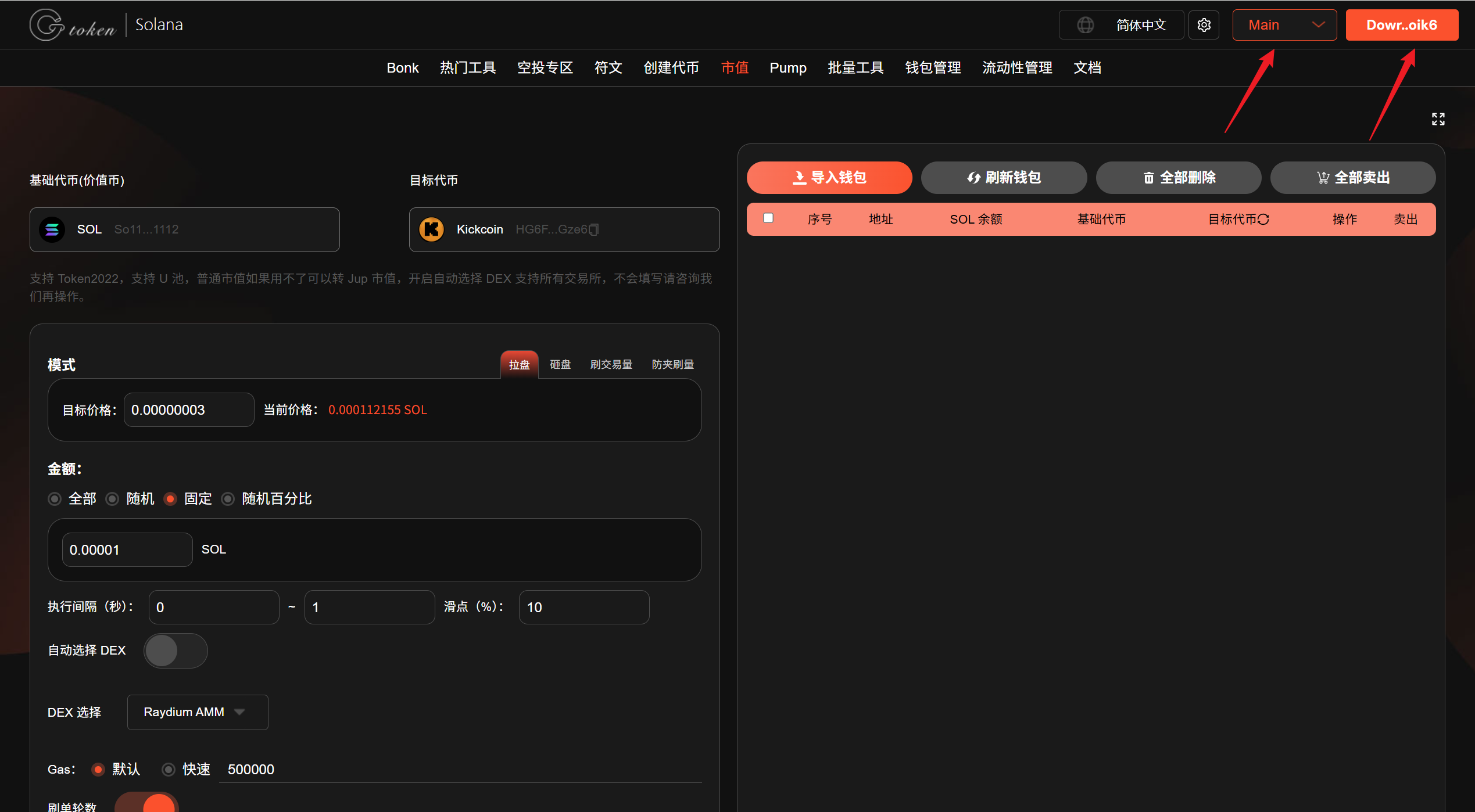Copy the Kickcoin token address
Image resolution: width=1475 pixels, height=812 pixels.
(593, 230)
